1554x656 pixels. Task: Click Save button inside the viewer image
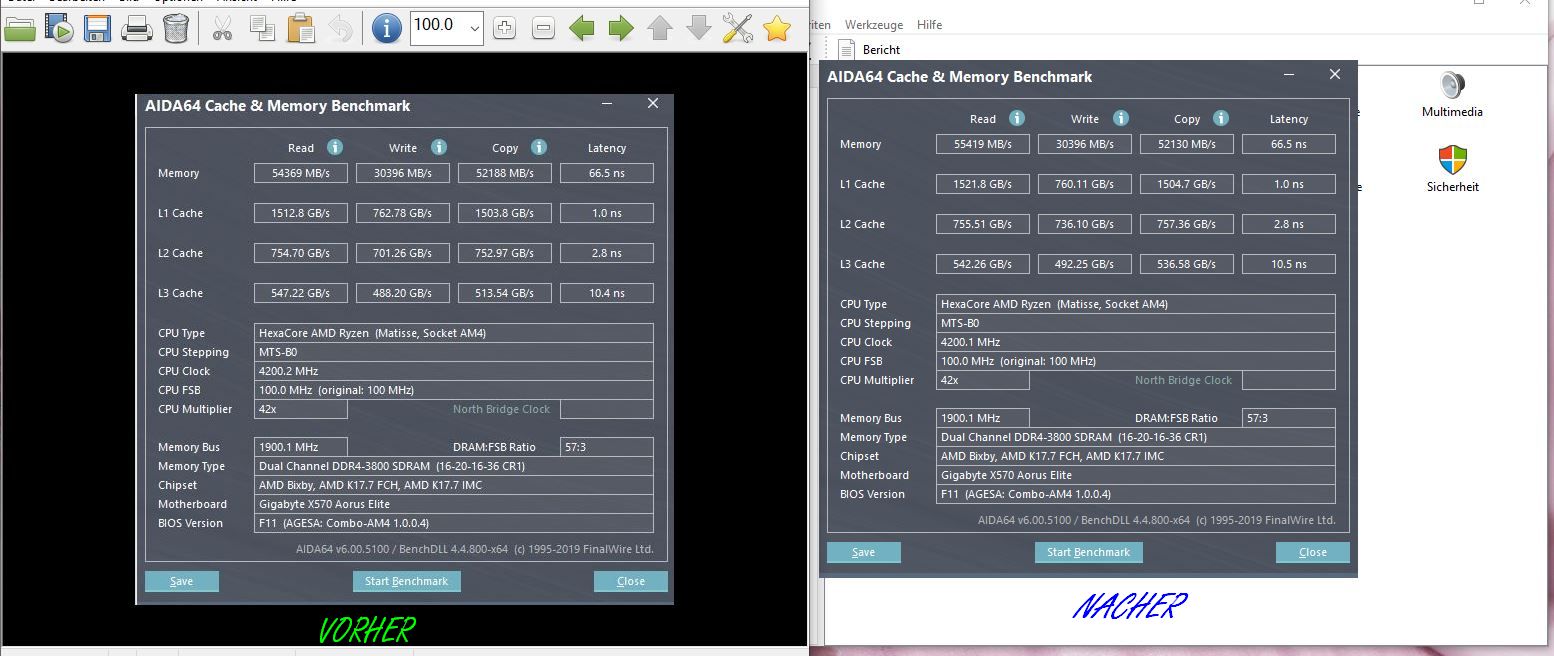point(182,581)
